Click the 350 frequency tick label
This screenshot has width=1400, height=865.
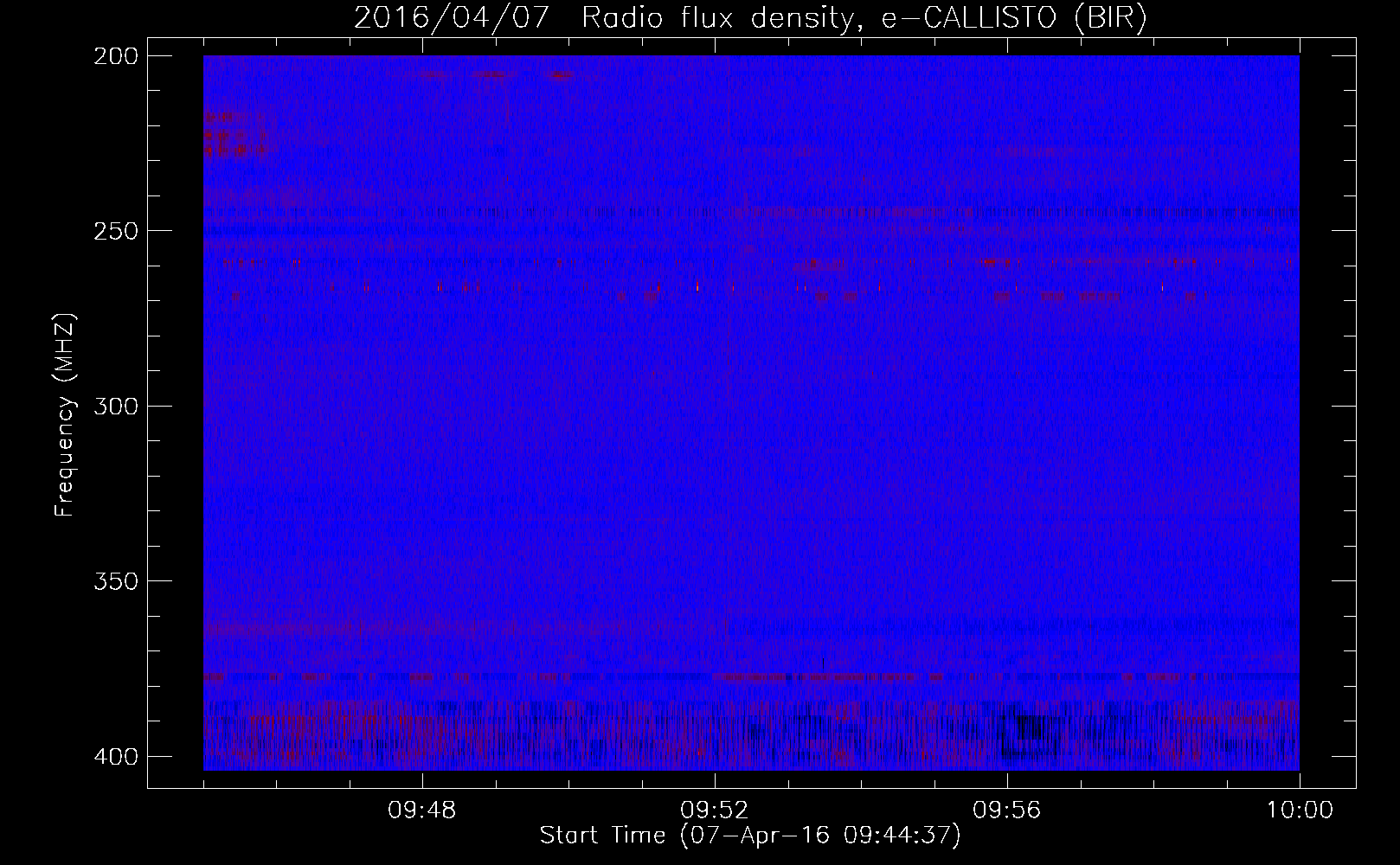point(115,580)
